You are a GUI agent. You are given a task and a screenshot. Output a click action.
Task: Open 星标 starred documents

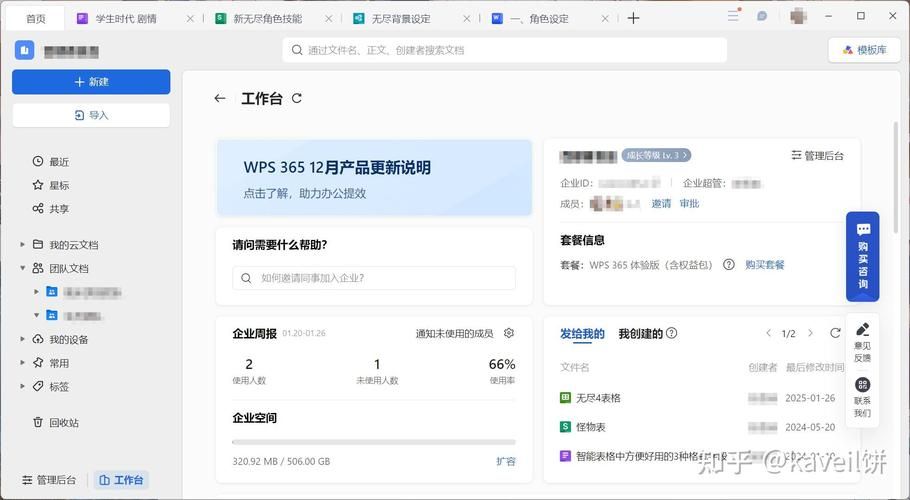point(50,185)
